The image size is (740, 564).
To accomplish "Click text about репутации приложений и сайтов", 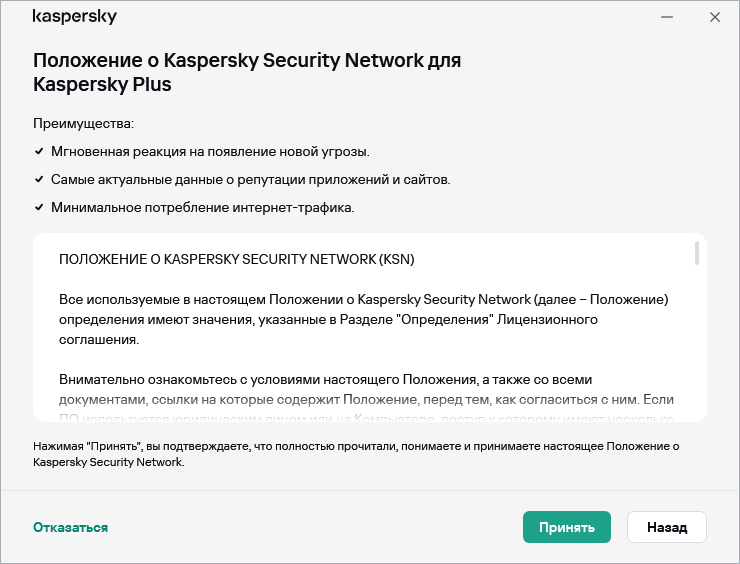I will (250, 180).
